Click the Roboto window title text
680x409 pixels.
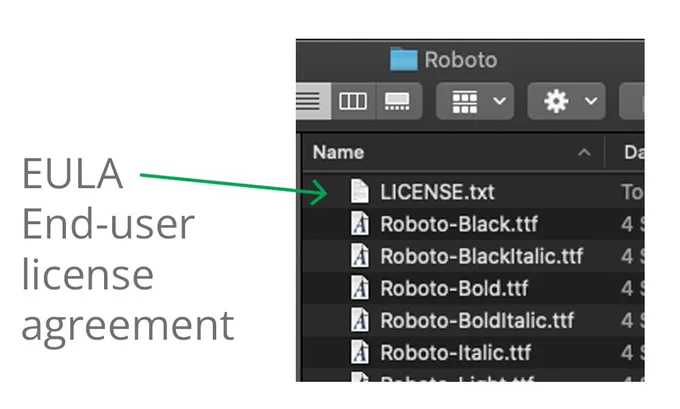[461, 60]
